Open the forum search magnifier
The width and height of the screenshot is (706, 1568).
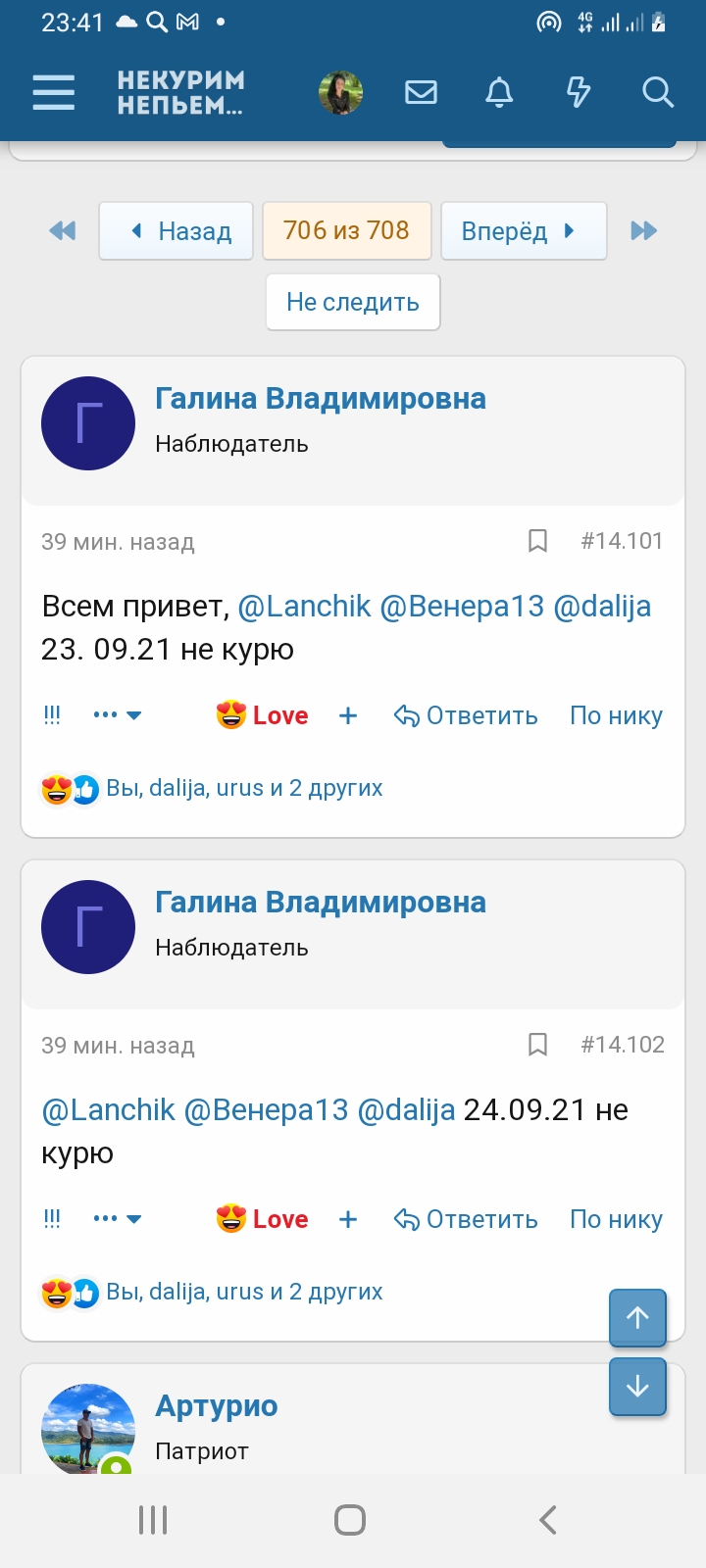coord(657,92)
